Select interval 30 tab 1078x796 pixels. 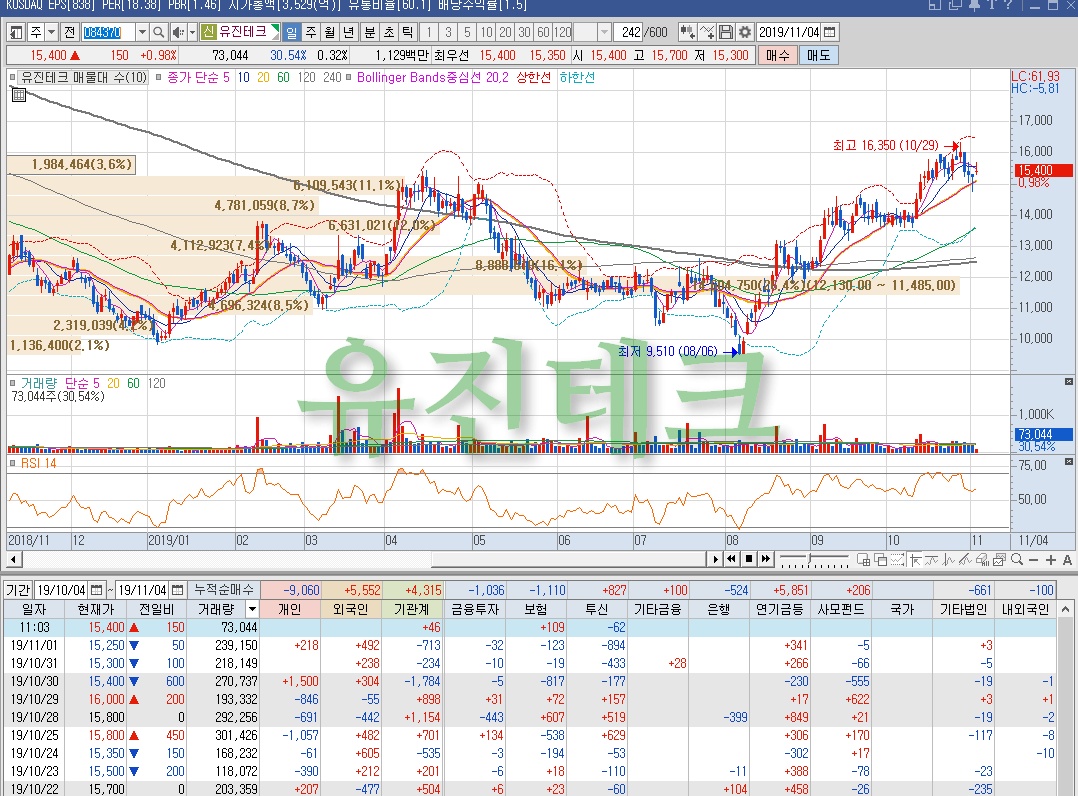coord(525,32)
